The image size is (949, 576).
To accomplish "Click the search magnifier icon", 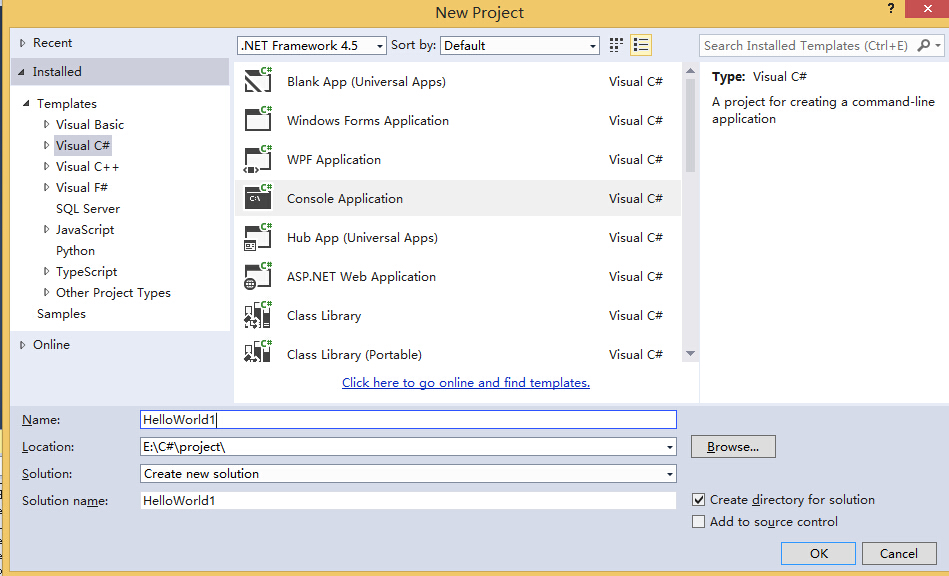I will 924,45.
